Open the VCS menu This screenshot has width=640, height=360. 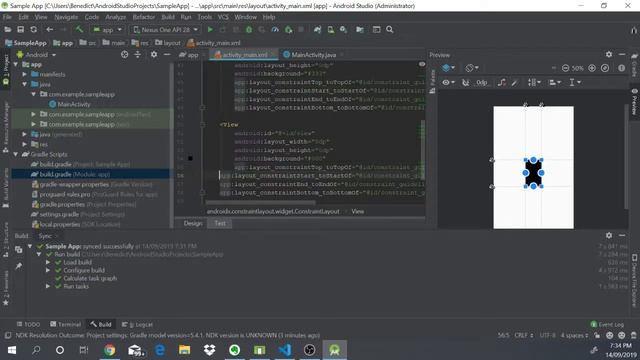pos(223,17)
